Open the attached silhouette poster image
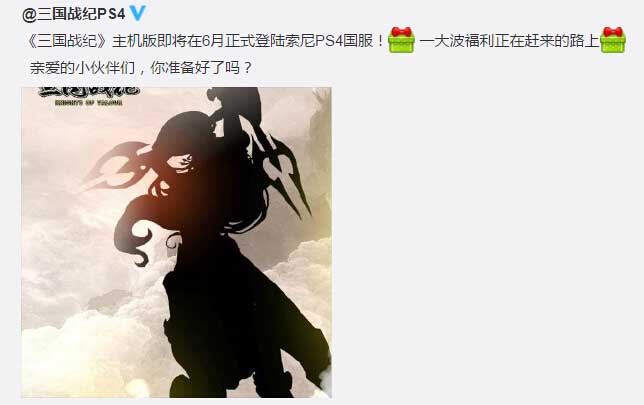Image resolution: width=644 pixels, height=405 pixels. [177, 242]
